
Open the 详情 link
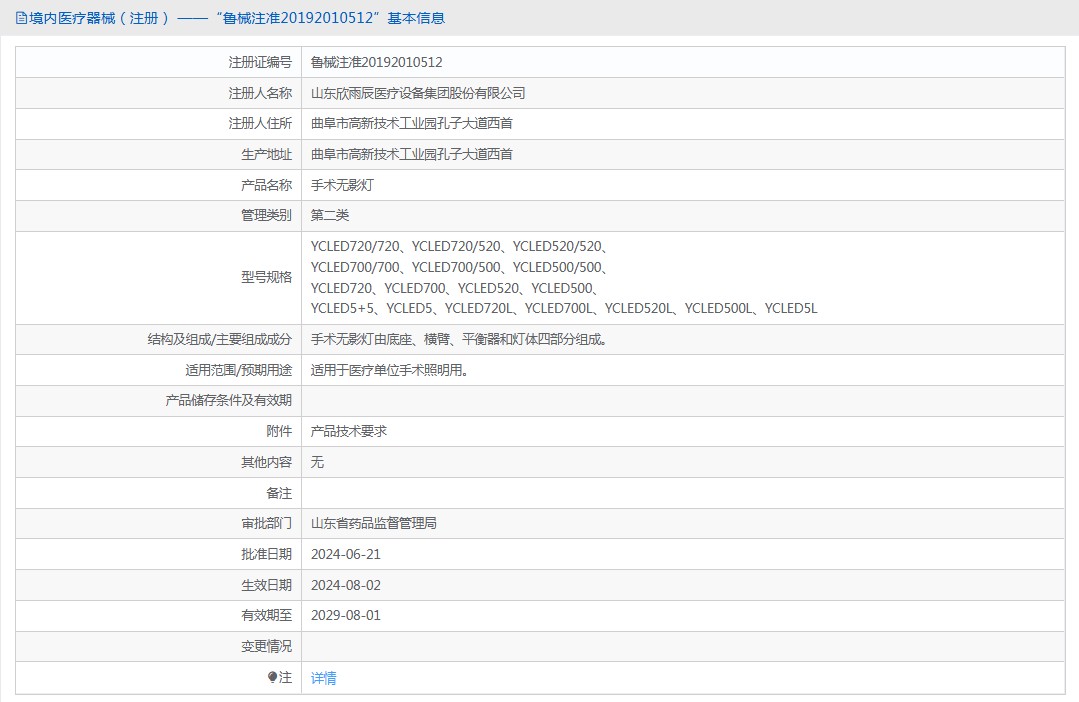(323, 678)
